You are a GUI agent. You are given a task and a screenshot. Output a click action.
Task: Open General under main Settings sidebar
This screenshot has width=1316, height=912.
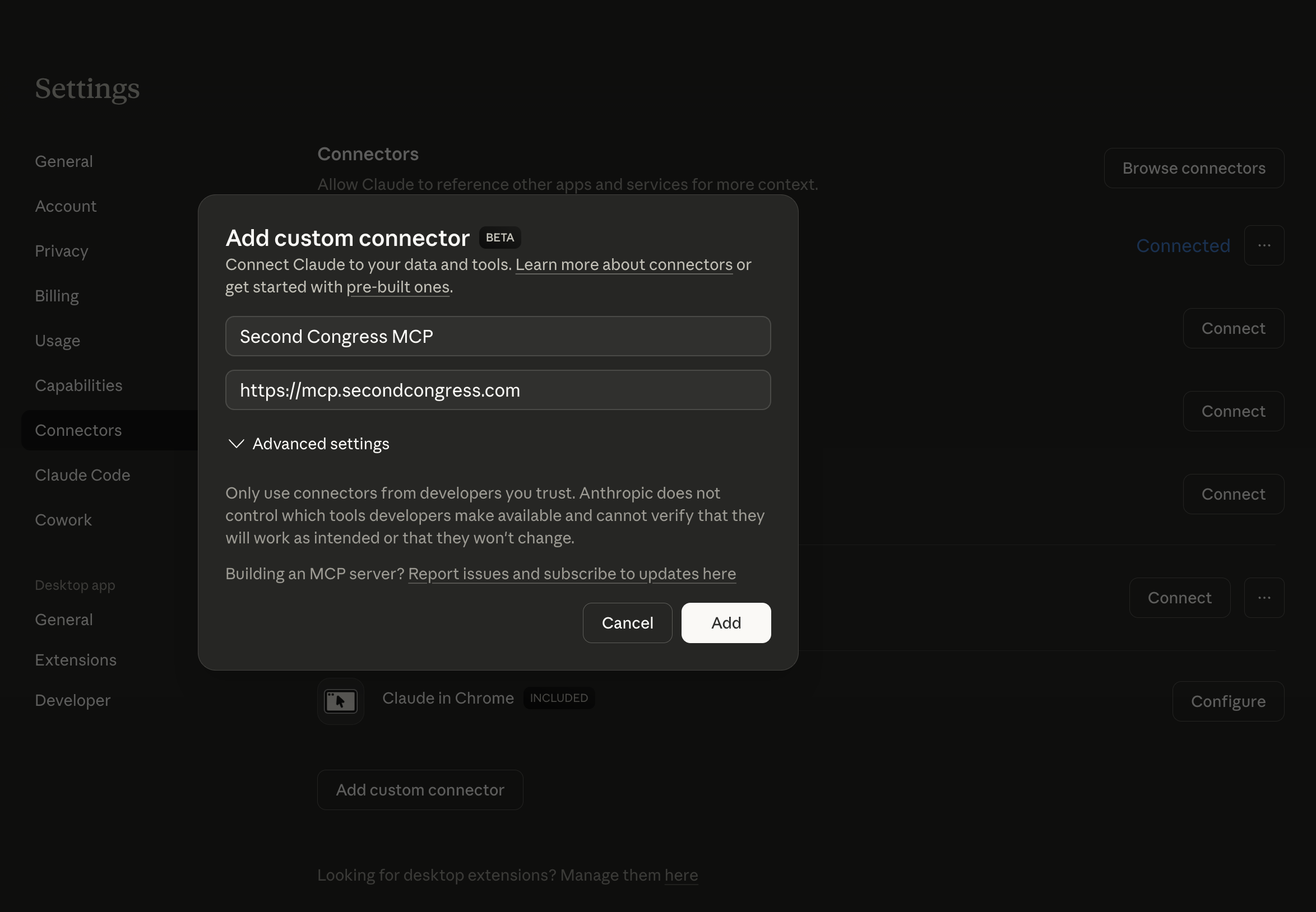click(63, 162)
